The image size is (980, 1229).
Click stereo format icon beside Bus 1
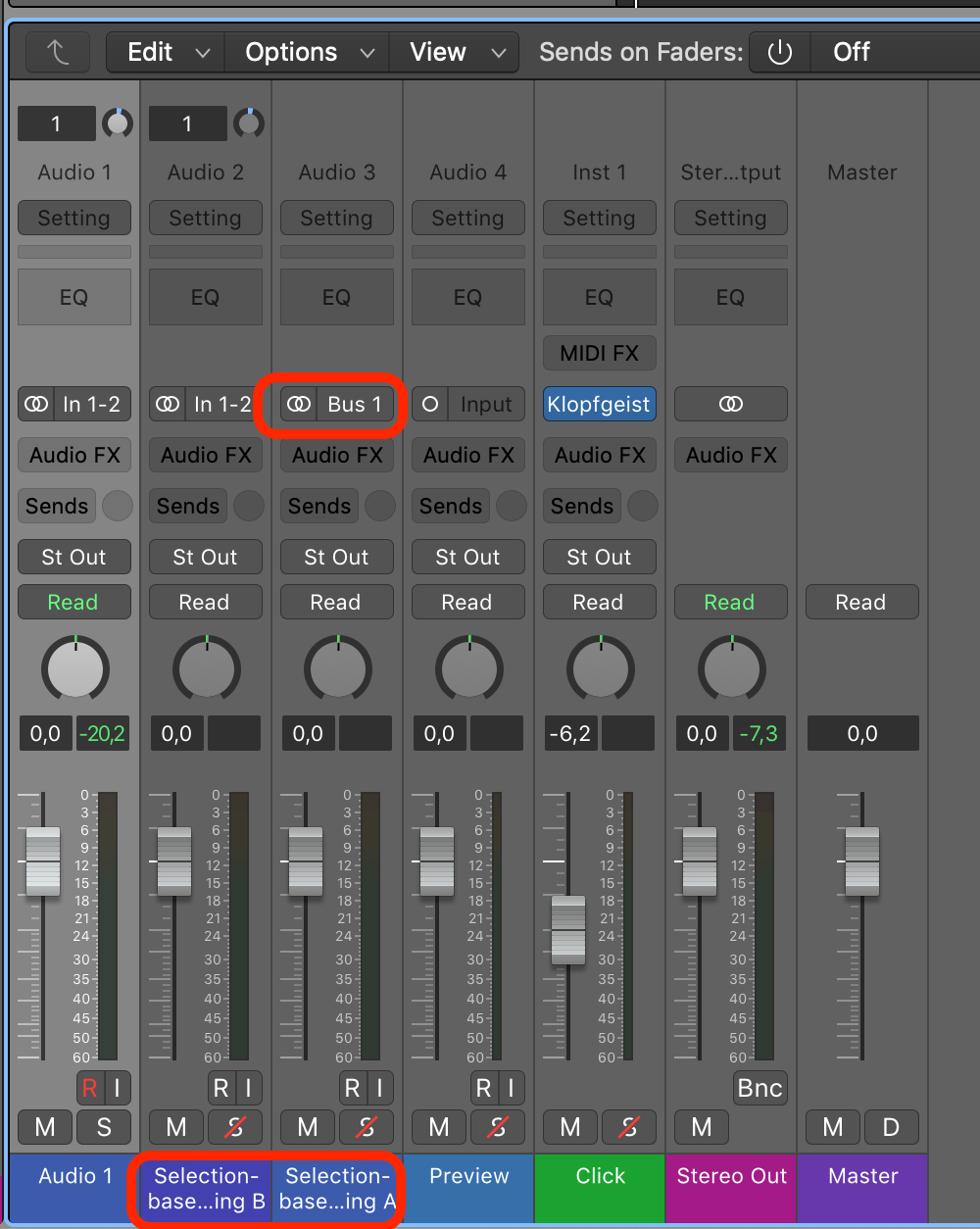click(x=299, y=404)
